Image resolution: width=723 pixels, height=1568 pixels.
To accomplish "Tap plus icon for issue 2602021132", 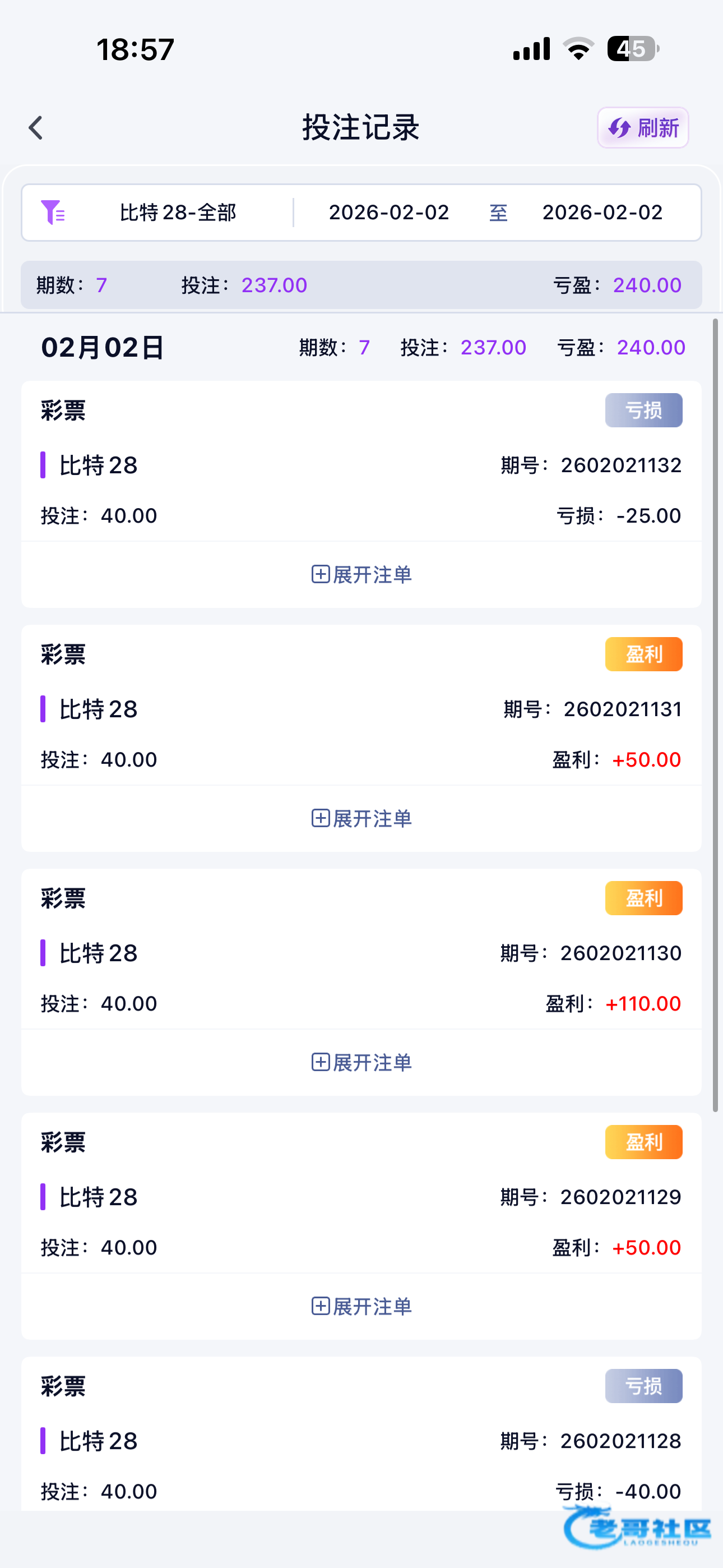I will click(x=320, y=574).
